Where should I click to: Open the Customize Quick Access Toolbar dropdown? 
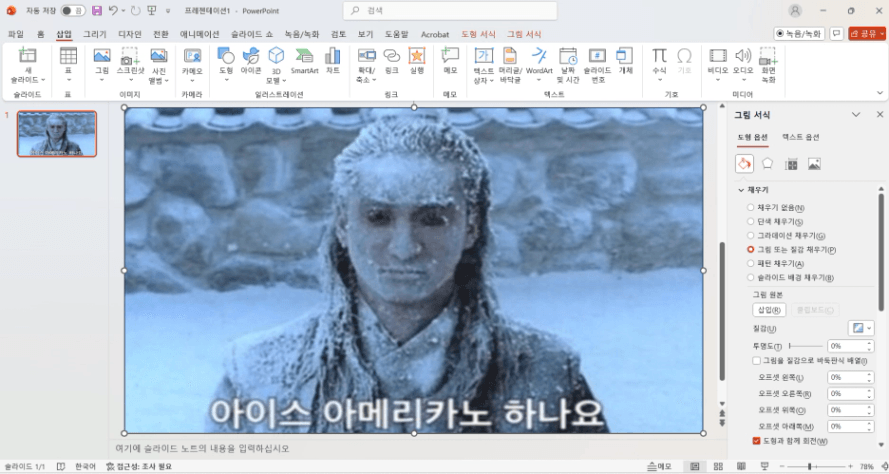(x=168, y=11)
